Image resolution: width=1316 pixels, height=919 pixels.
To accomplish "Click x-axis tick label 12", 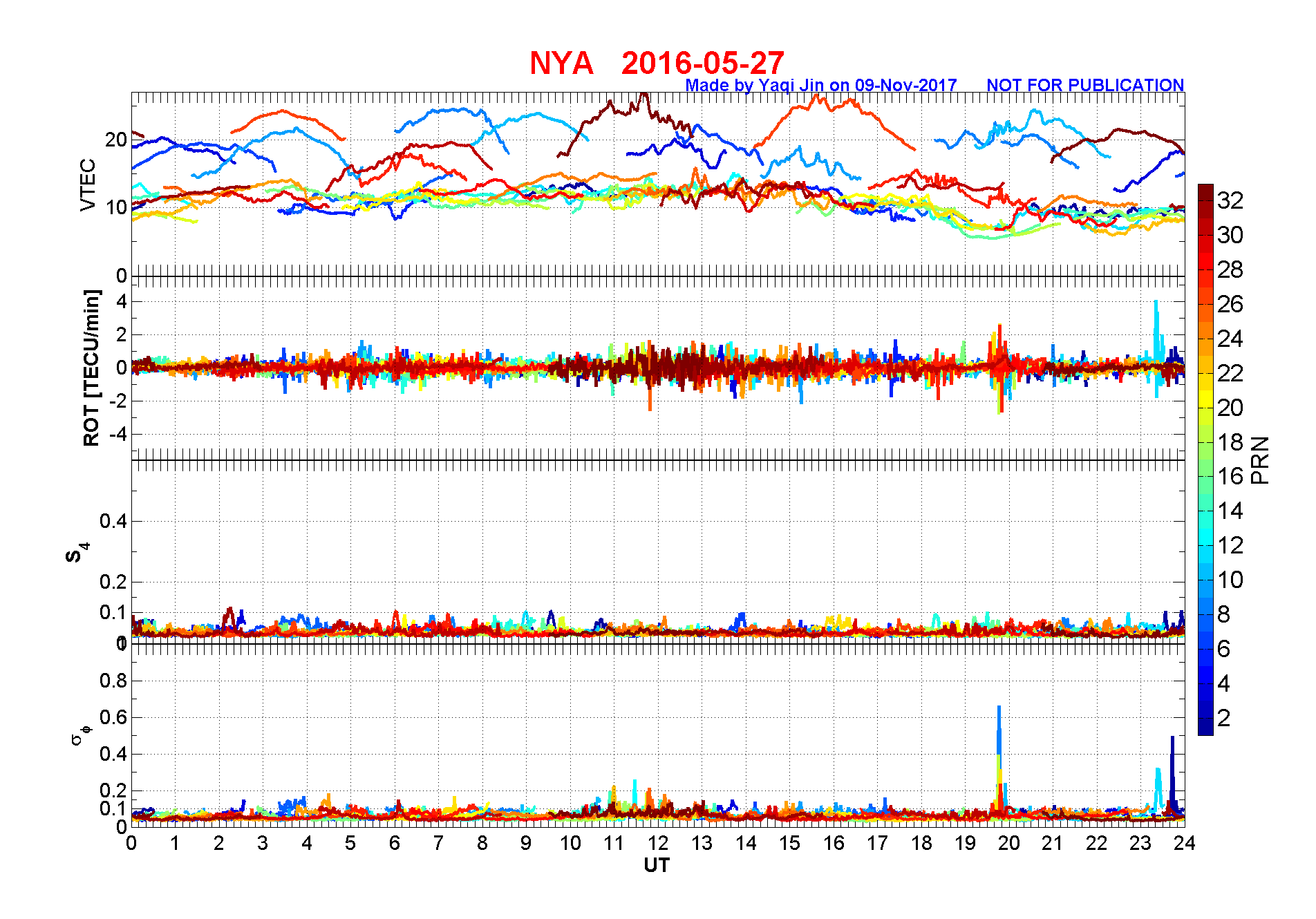I will [x=658, y=843].
